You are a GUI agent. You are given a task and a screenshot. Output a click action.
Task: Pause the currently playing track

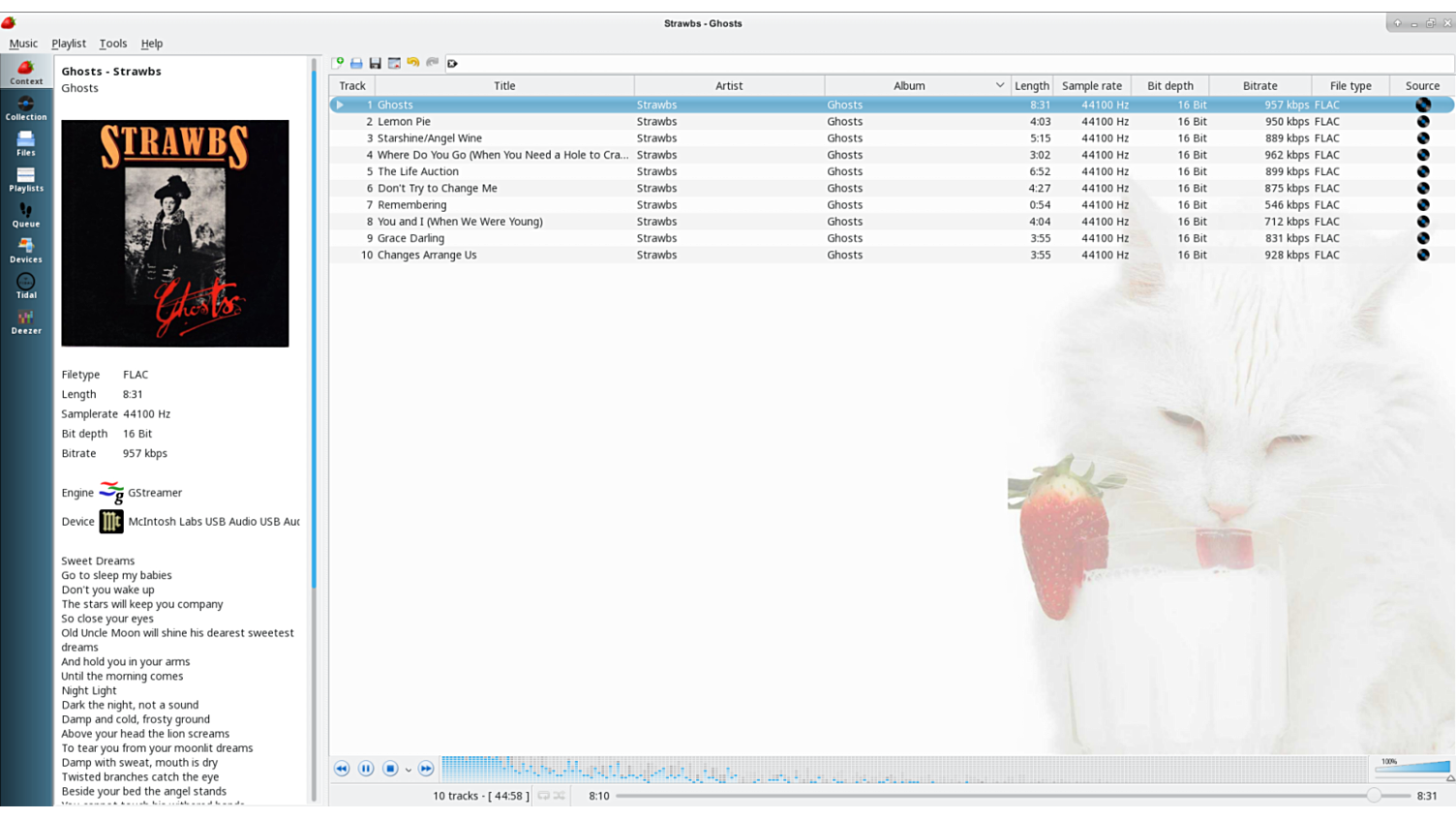click(366, 769)
